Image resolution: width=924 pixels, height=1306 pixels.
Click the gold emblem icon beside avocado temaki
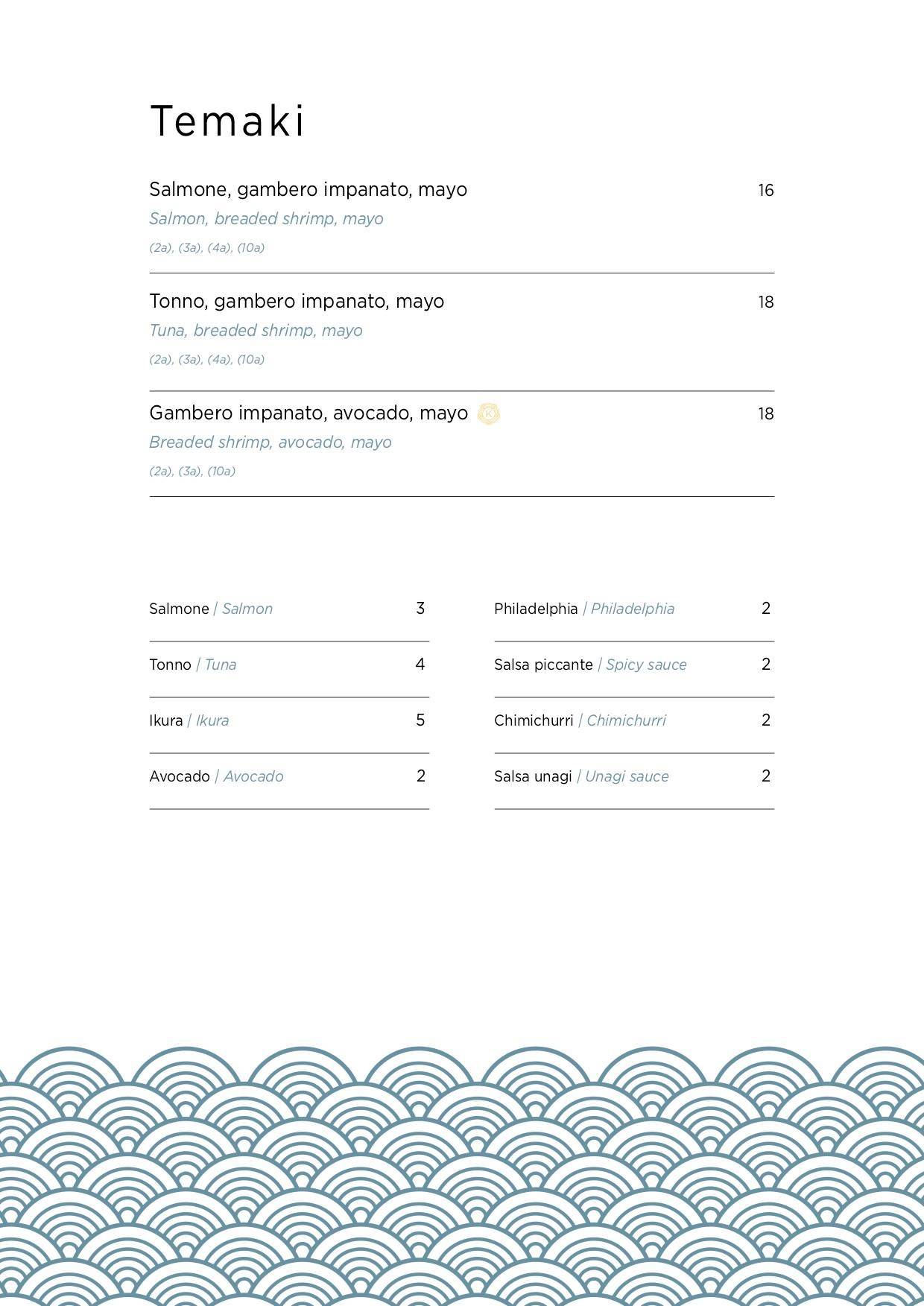tap(488, 413)
